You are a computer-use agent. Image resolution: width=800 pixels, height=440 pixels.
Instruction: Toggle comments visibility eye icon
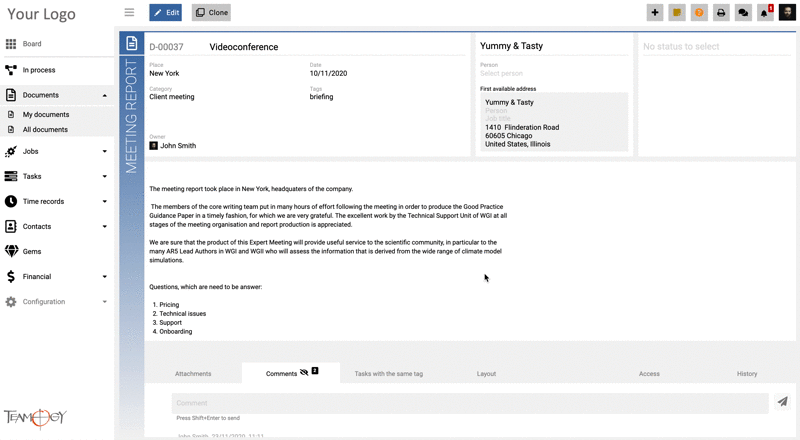pos(304,373)
